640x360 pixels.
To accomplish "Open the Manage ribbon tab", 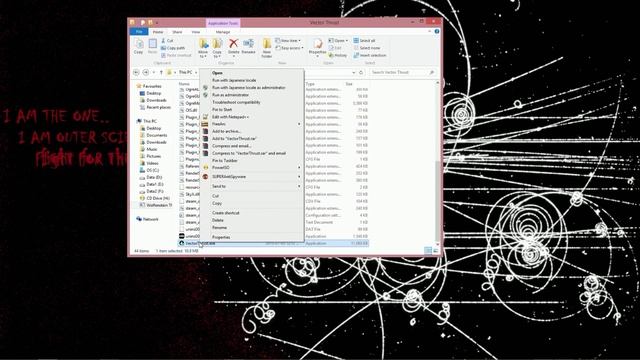I will tap(223, 32).
